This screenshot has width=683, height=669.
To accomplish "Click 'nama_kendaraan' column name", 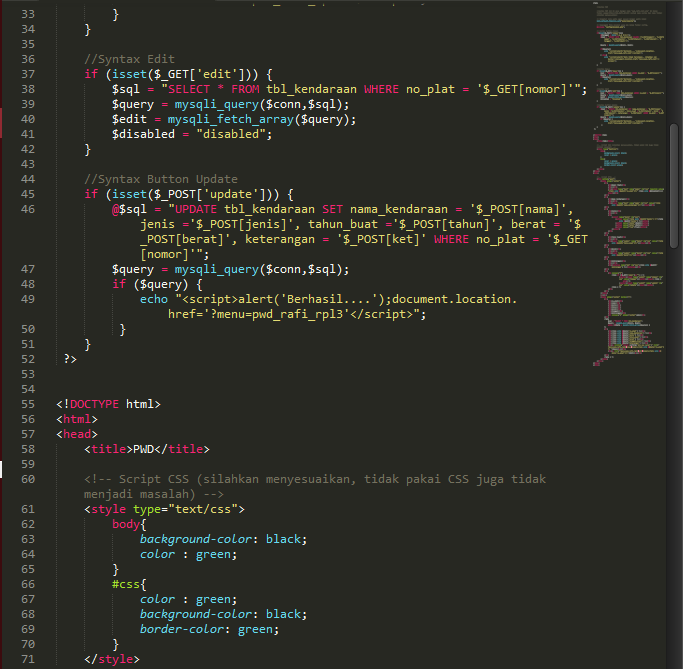I will tap(399, 209).
